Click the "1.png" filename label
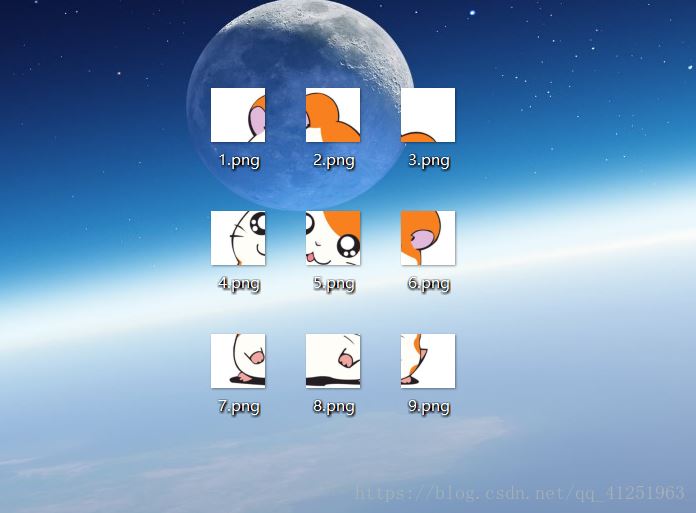 (x=239, y=160)
